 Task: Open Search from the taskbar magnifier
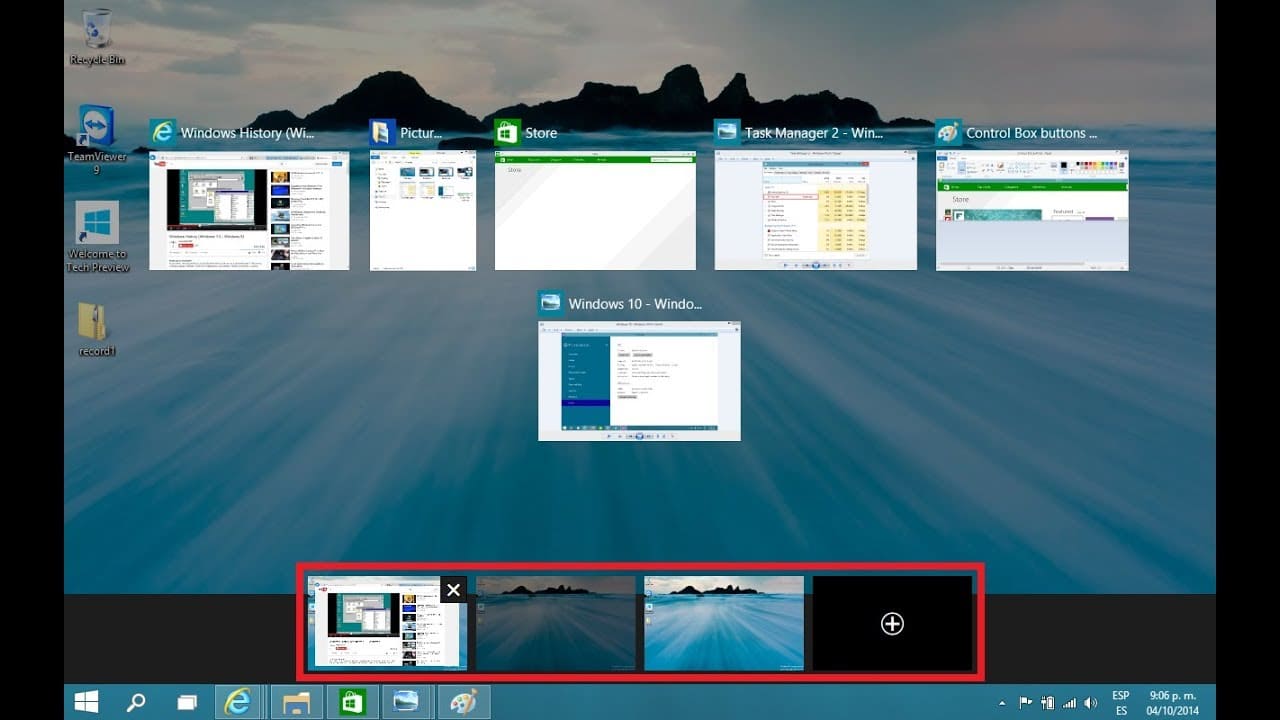pyautogui.click(x=137, y=703)
